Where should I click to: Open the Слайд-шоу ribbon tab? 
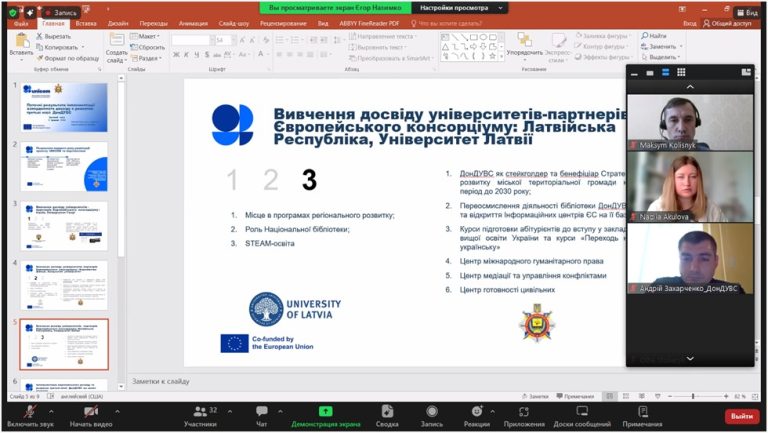pos(234,23)
